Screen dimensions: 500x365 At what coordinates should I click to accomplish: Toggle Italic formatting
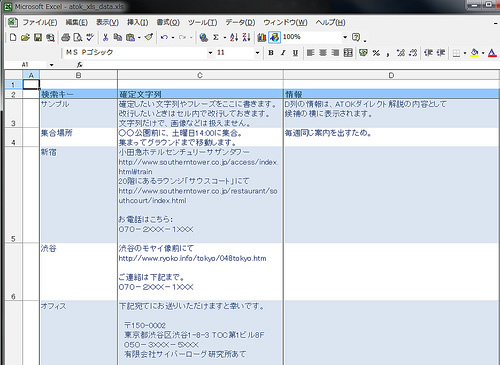pyautogui.click(x=283, y=53)
